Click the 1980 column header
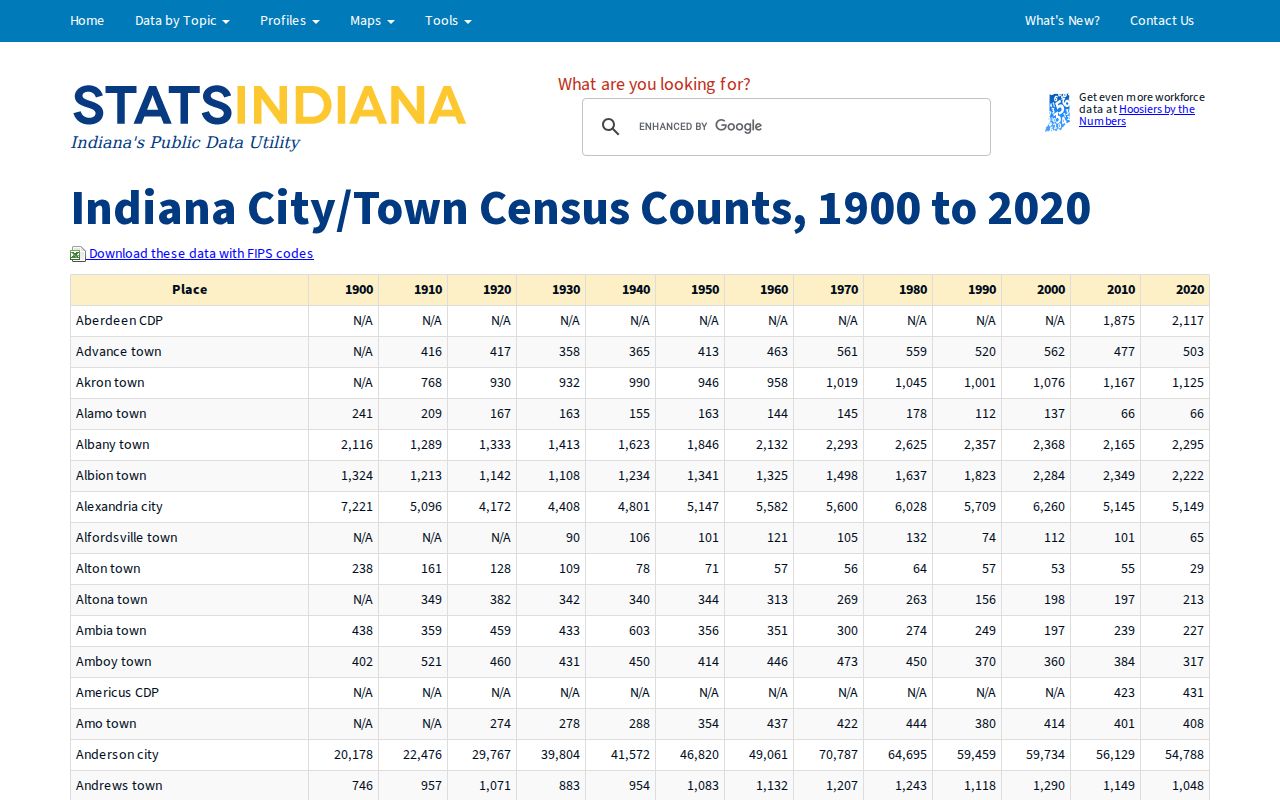 click(898, 290)
